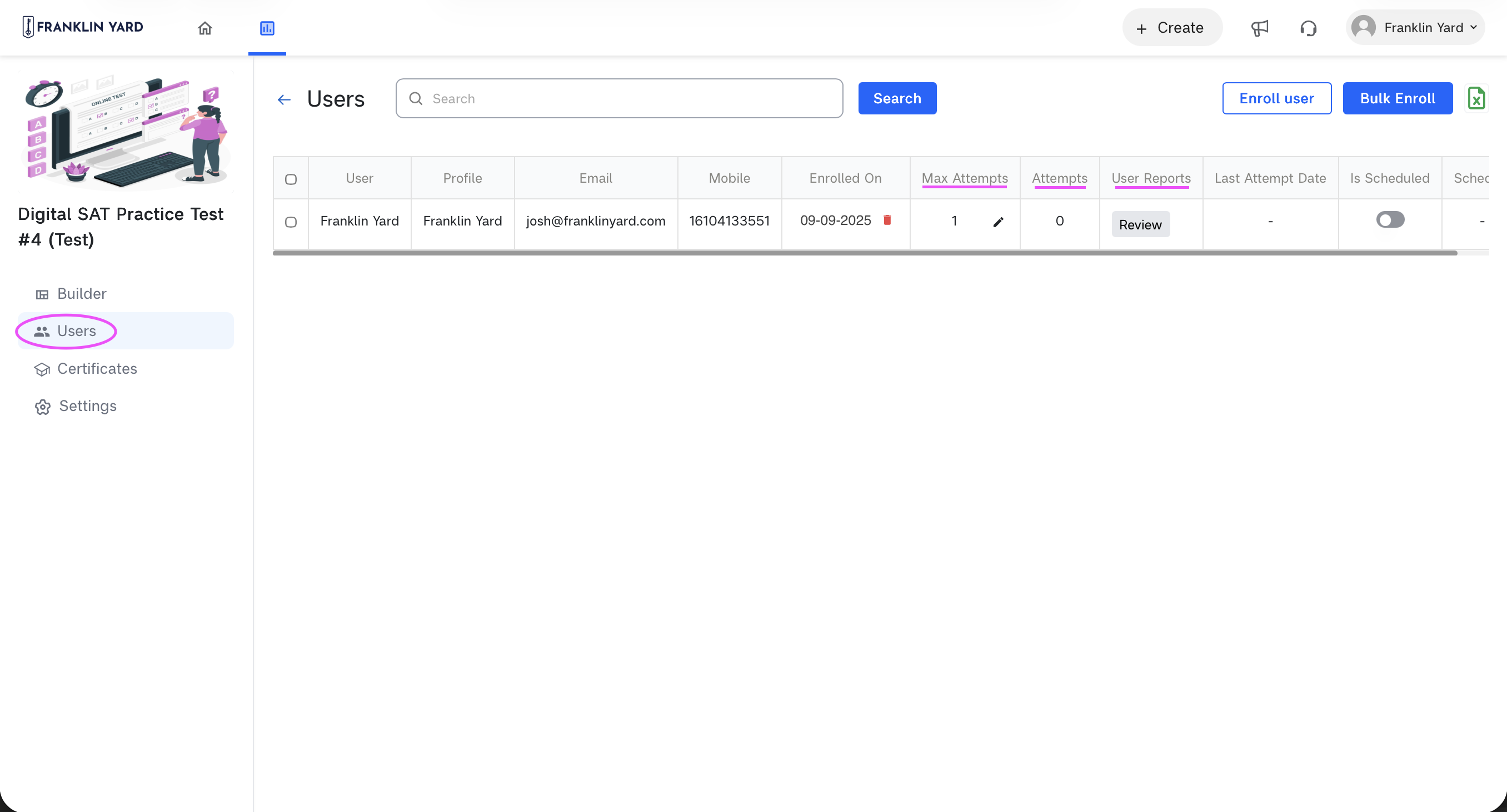
Task: Toggle the Is Scheduled switch for Franklin Yard
Action: (1390, 220)
